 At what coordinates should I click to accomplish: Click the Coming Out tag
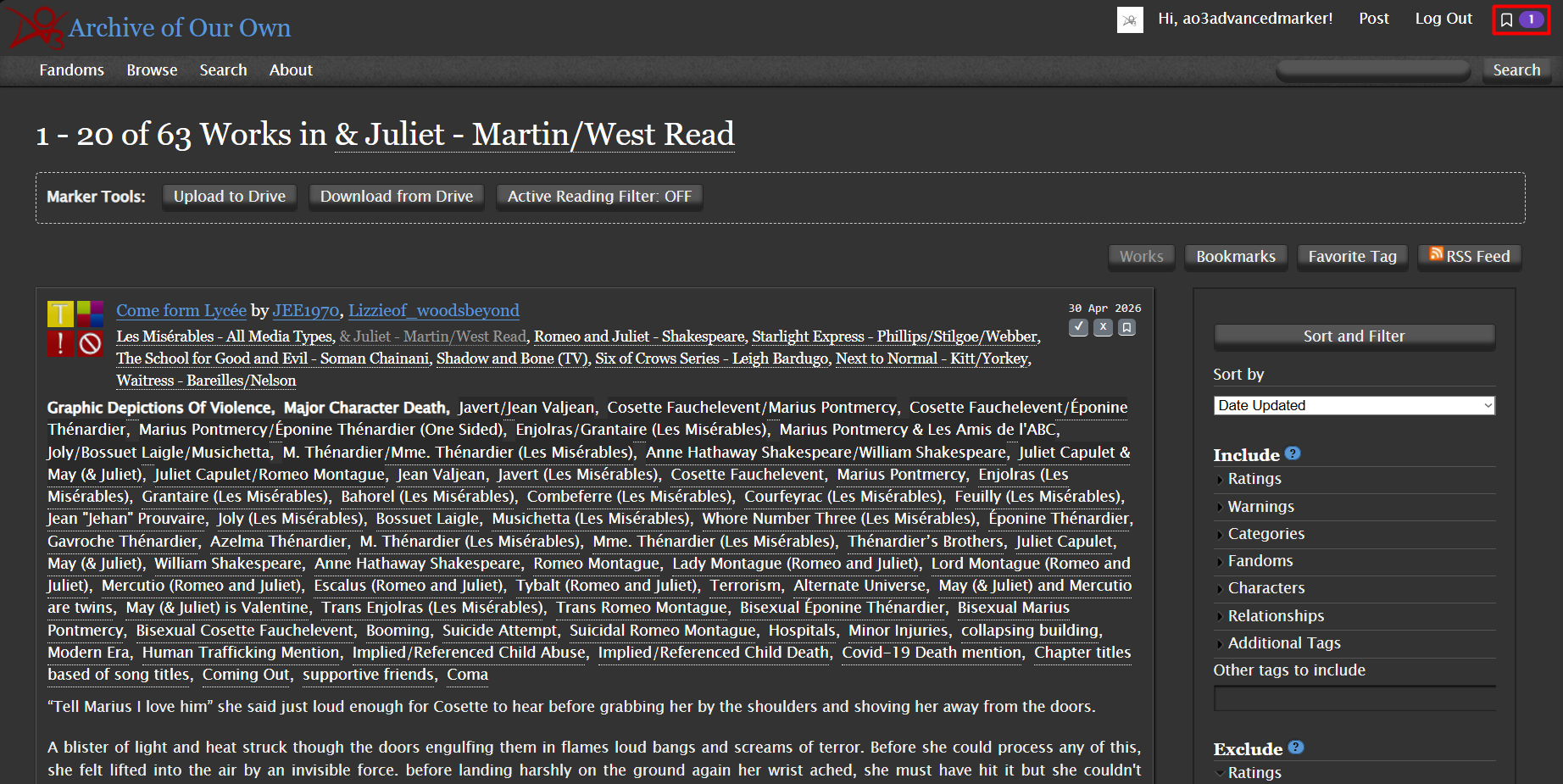(247, 675)
